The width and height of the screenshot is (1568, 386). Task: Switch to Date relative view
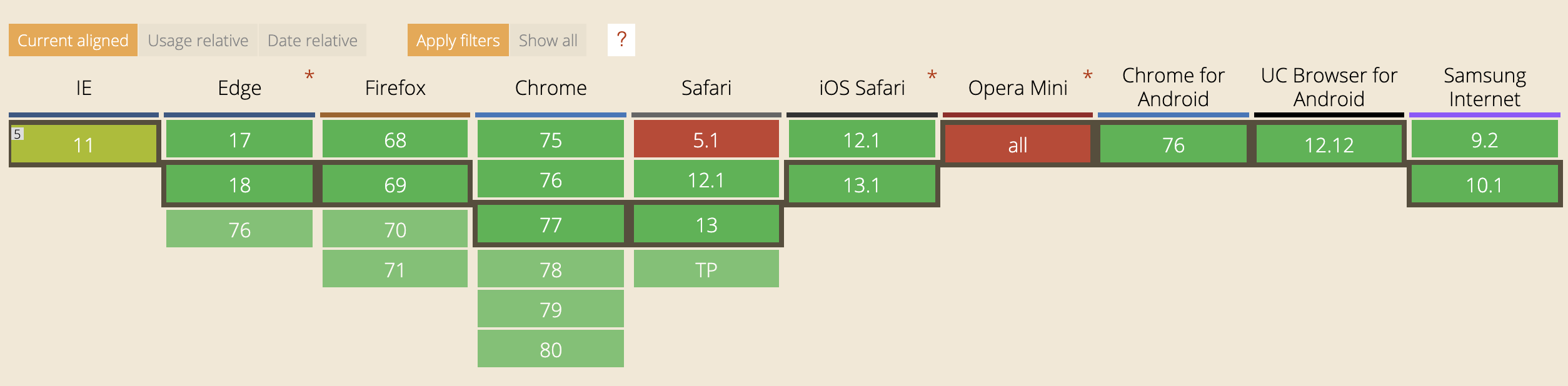click(312, 40)
